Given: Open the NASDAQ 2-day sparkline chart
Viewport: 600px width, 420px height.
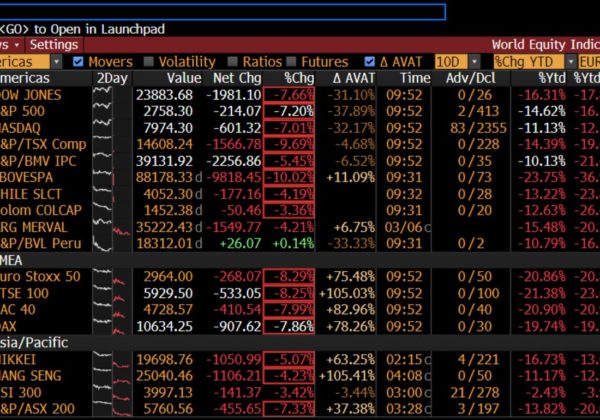Looking at the screenshot, I should coord(112,128).
